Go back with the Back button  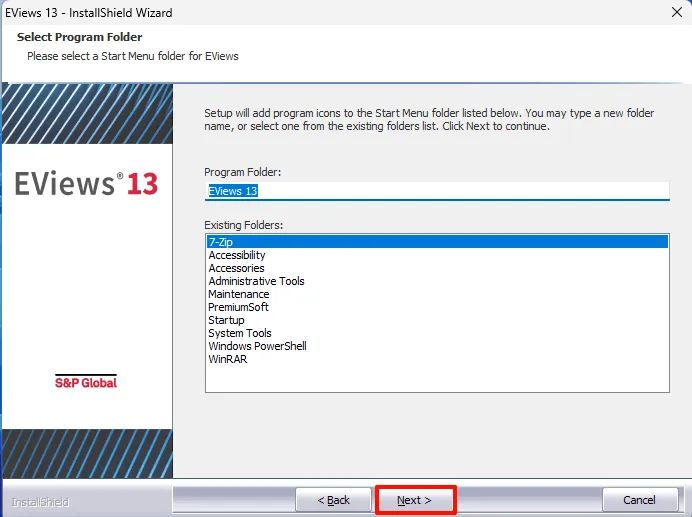334,500
